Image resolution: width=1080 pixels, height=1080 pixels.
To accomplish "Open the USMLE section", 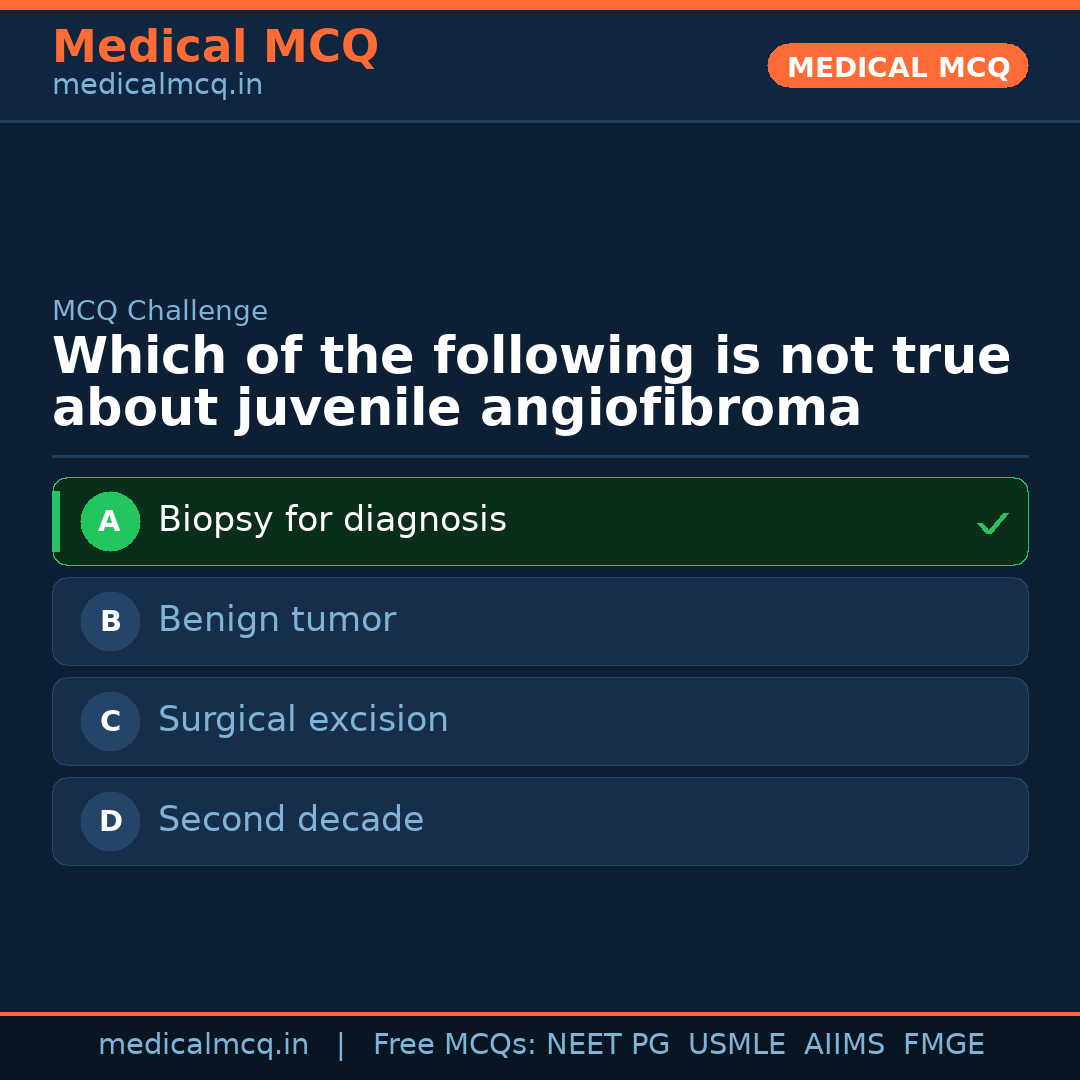I will 737,1044.
